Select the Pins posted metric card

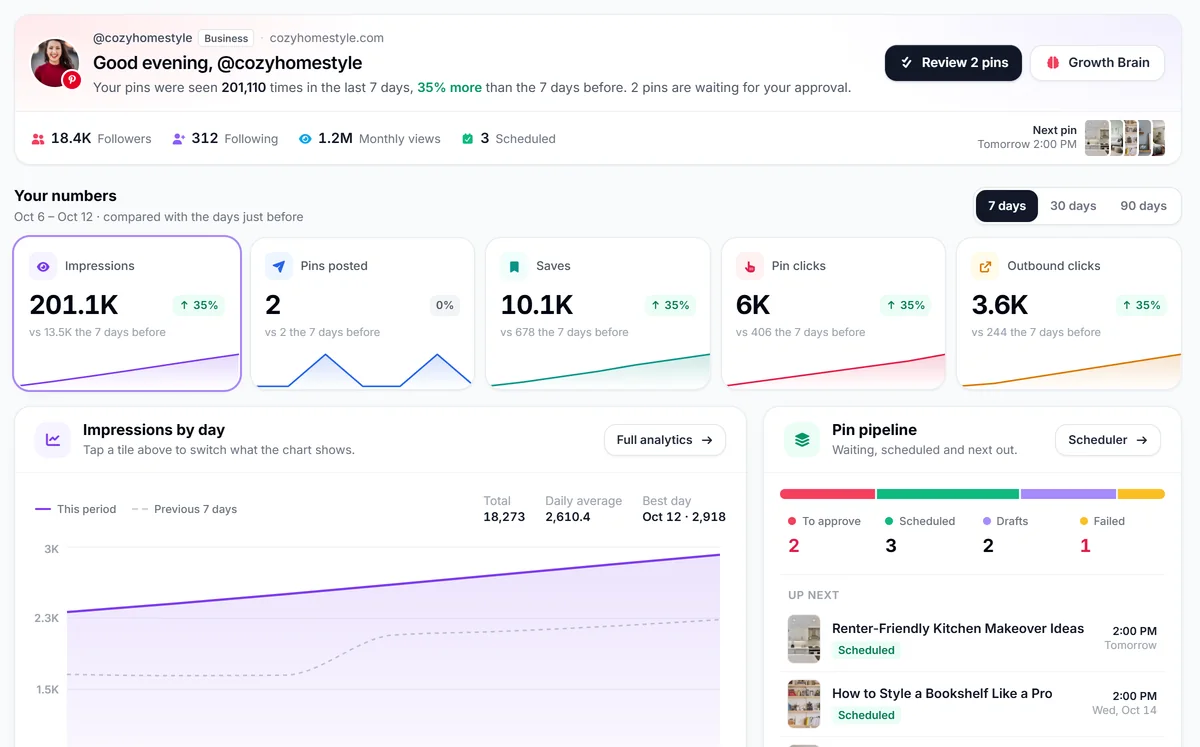[362, 313]
